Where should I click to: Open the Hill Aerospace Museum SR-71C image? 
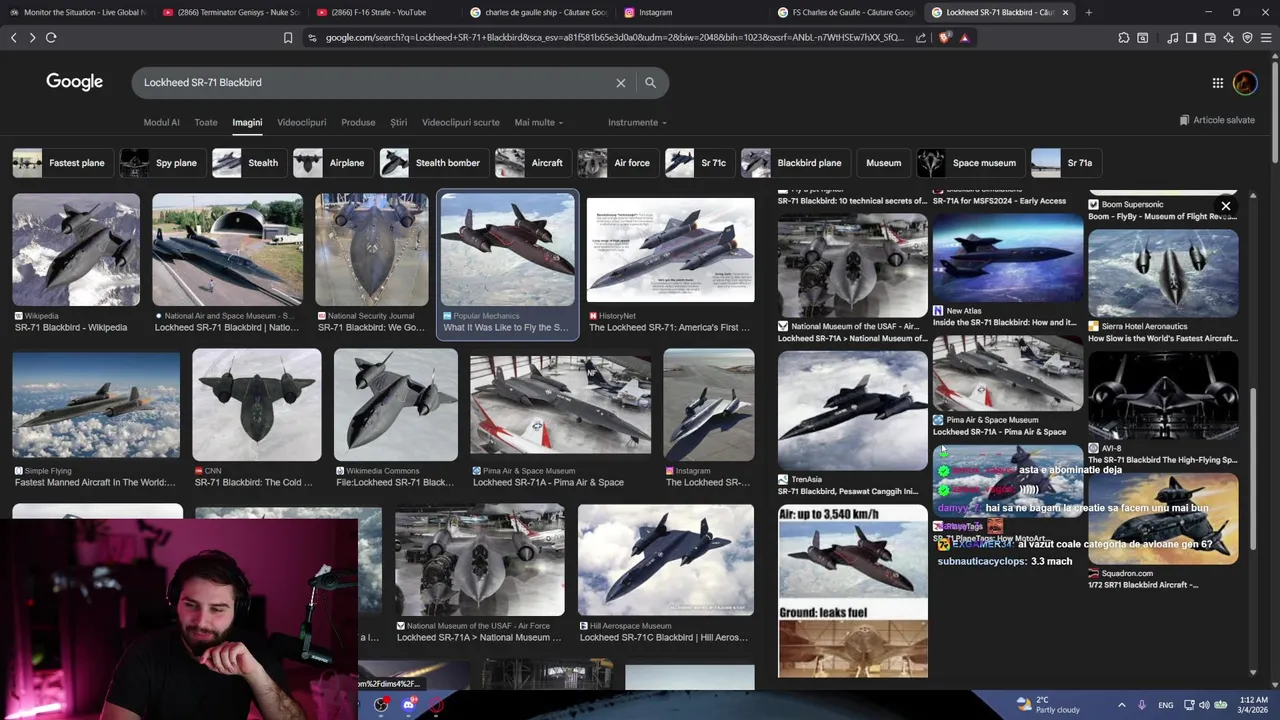666,559
